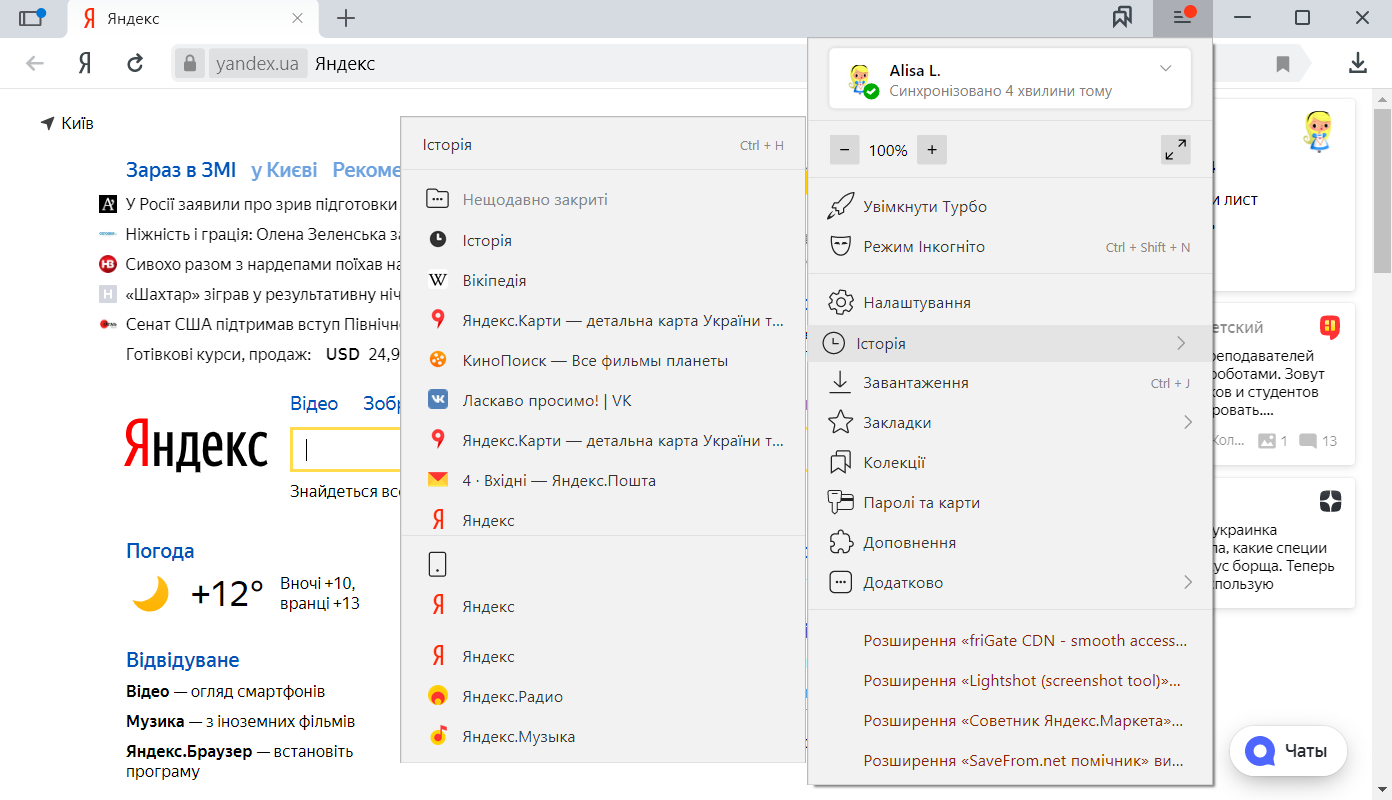Expand the Alisa L. account dropdown arrow
The width and height of the screenshot is (1392, 800).
pos(1165,68)
